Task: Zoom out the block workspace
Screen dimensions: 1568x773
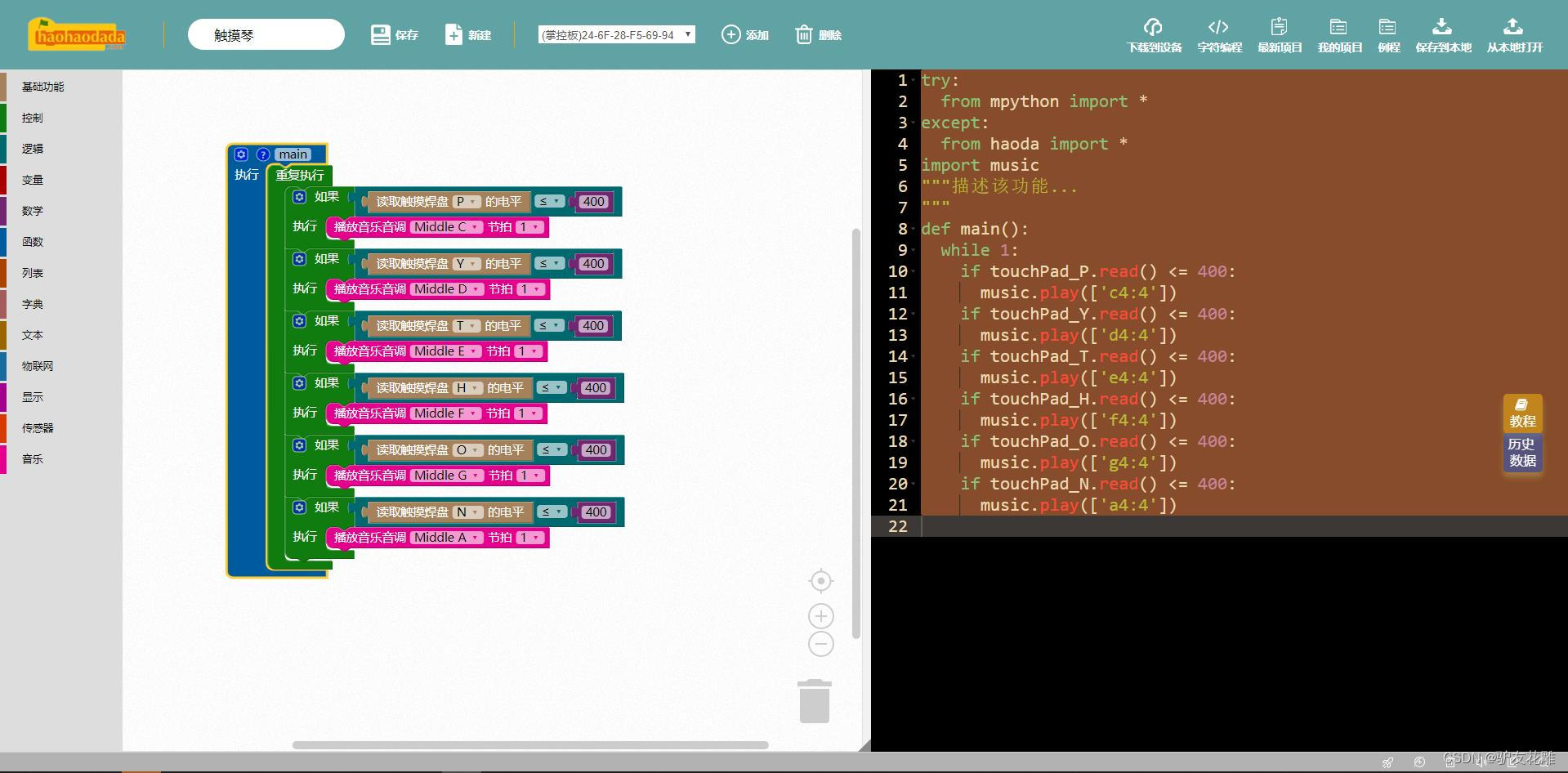Action: (x=820, y=644)
